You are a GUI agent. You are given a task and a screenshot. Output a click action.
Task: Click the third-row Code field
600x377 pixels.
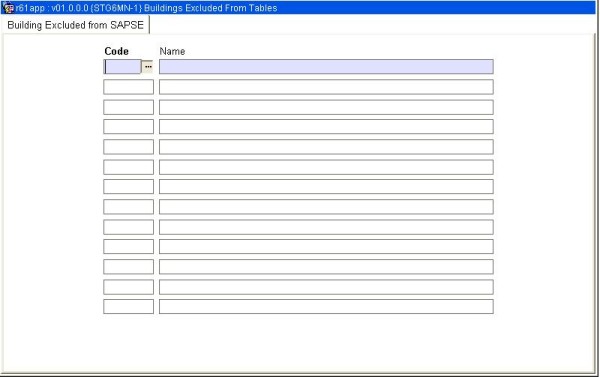(x=129, y=107)
